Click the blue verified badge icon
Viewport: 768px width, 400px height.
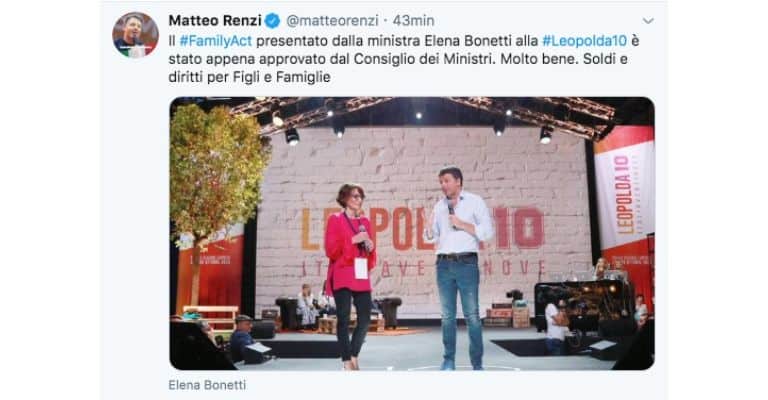tap(272, 21)
